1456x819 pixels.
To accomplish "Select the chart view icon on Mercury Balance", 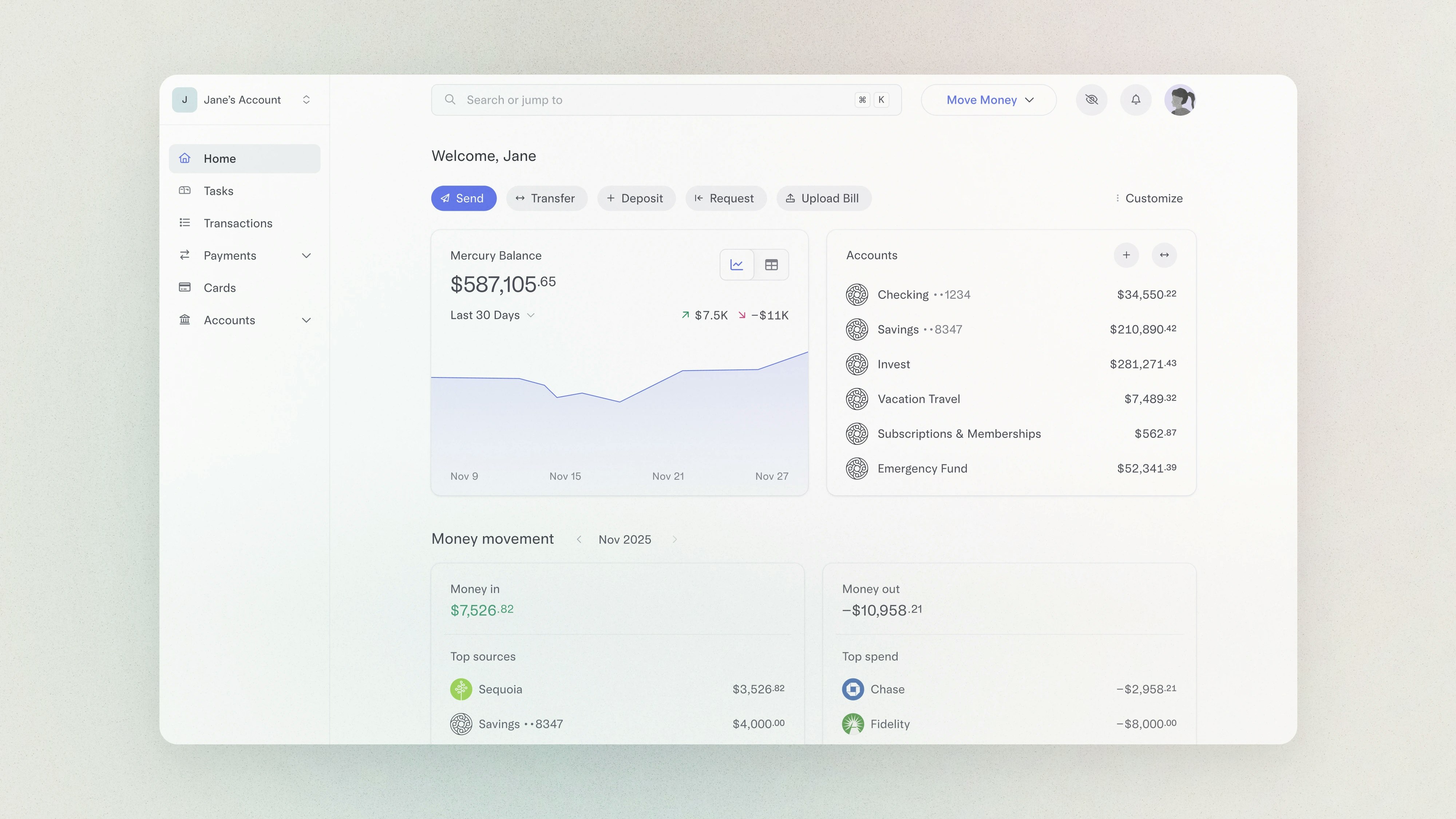I will click(x=736, y=264).
